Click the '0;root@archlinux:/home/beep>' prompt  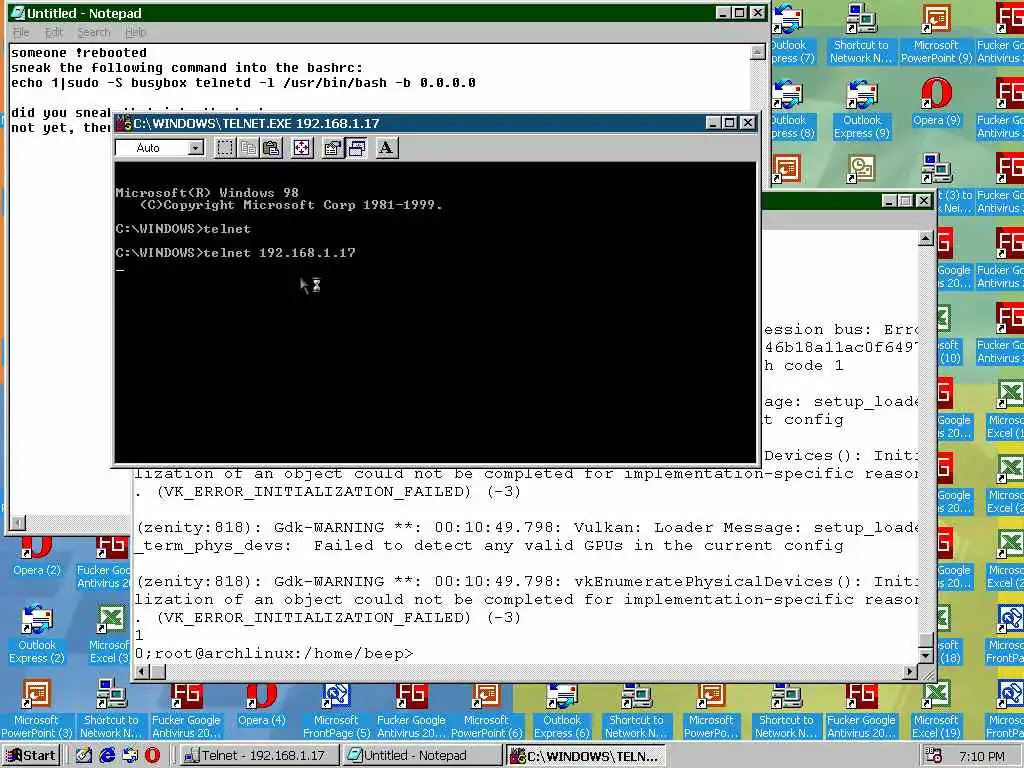pos(274,653)
